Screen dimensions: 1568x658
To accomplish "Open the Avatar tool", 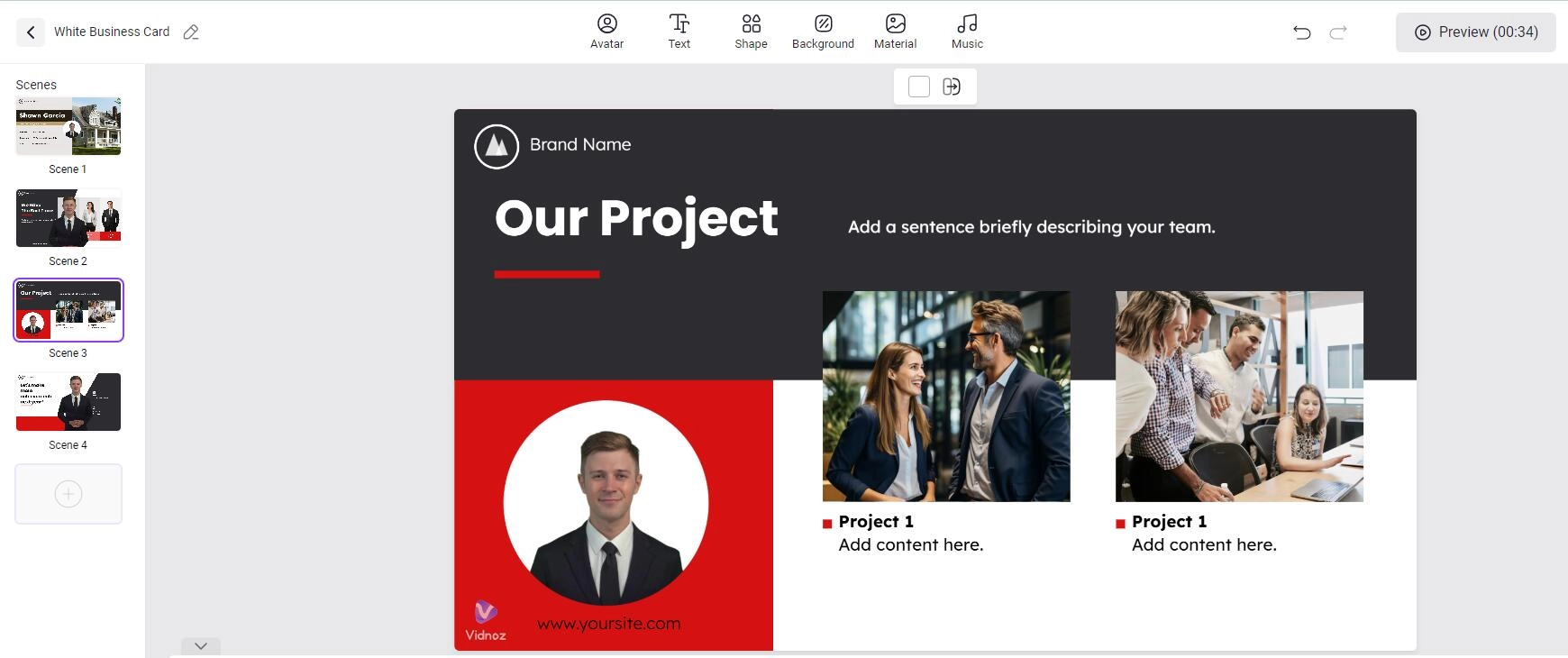I will click(x=606, y=31).
